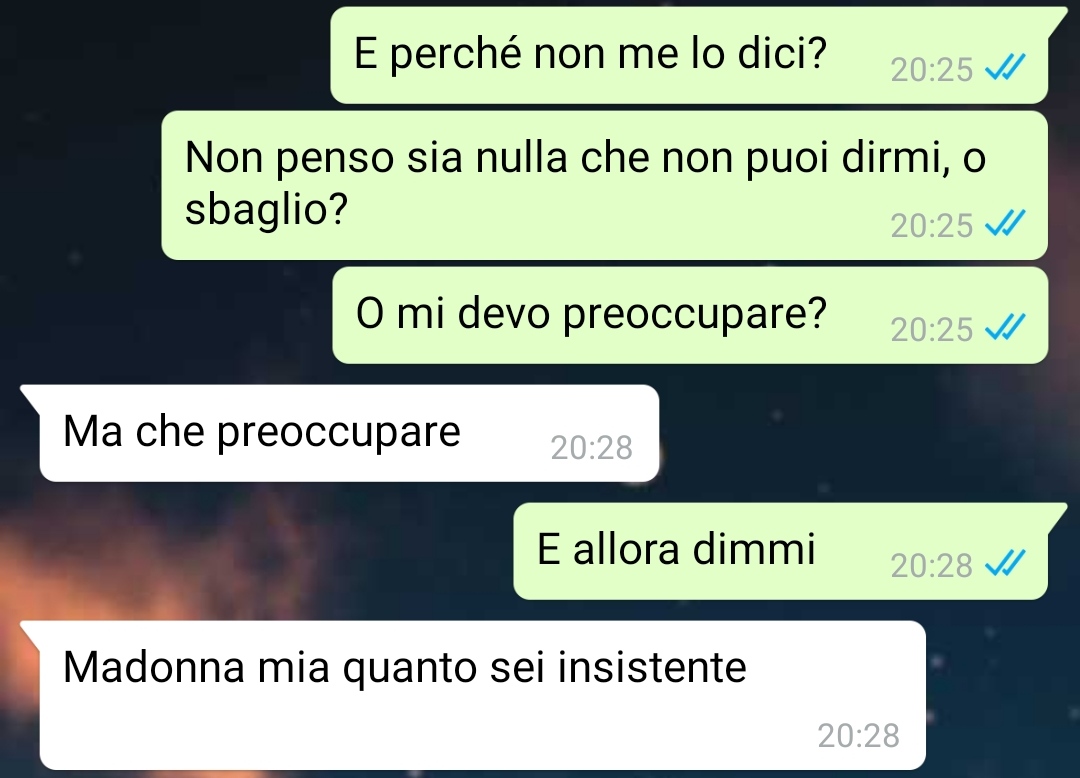Select the 'O mi devo preoccupare?' message

point(690,315)
